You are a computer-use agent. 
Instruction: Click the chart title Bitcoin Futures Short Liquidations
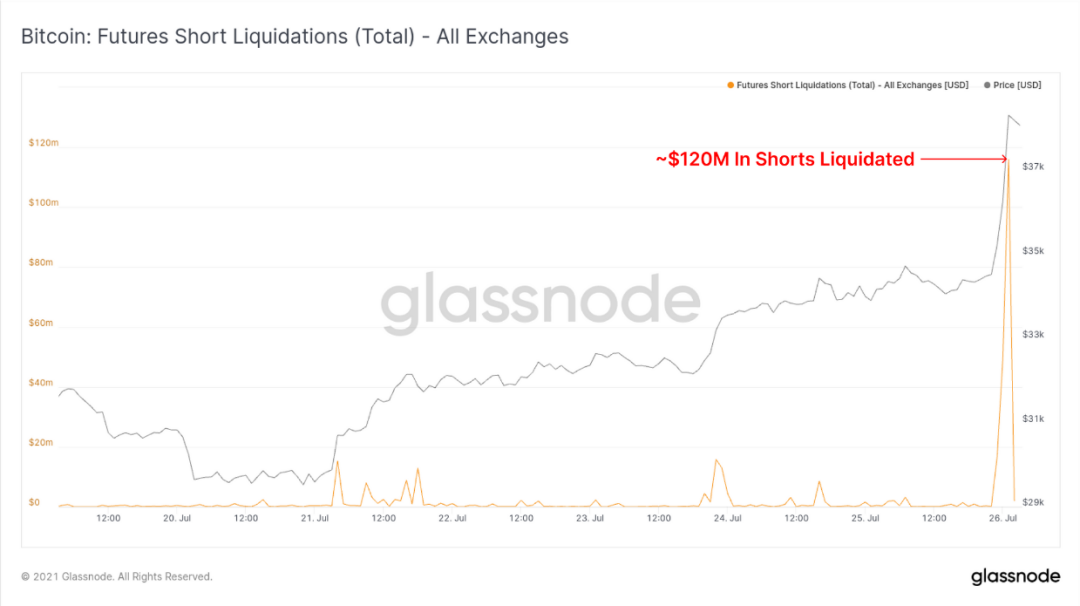tap(295, 36)
